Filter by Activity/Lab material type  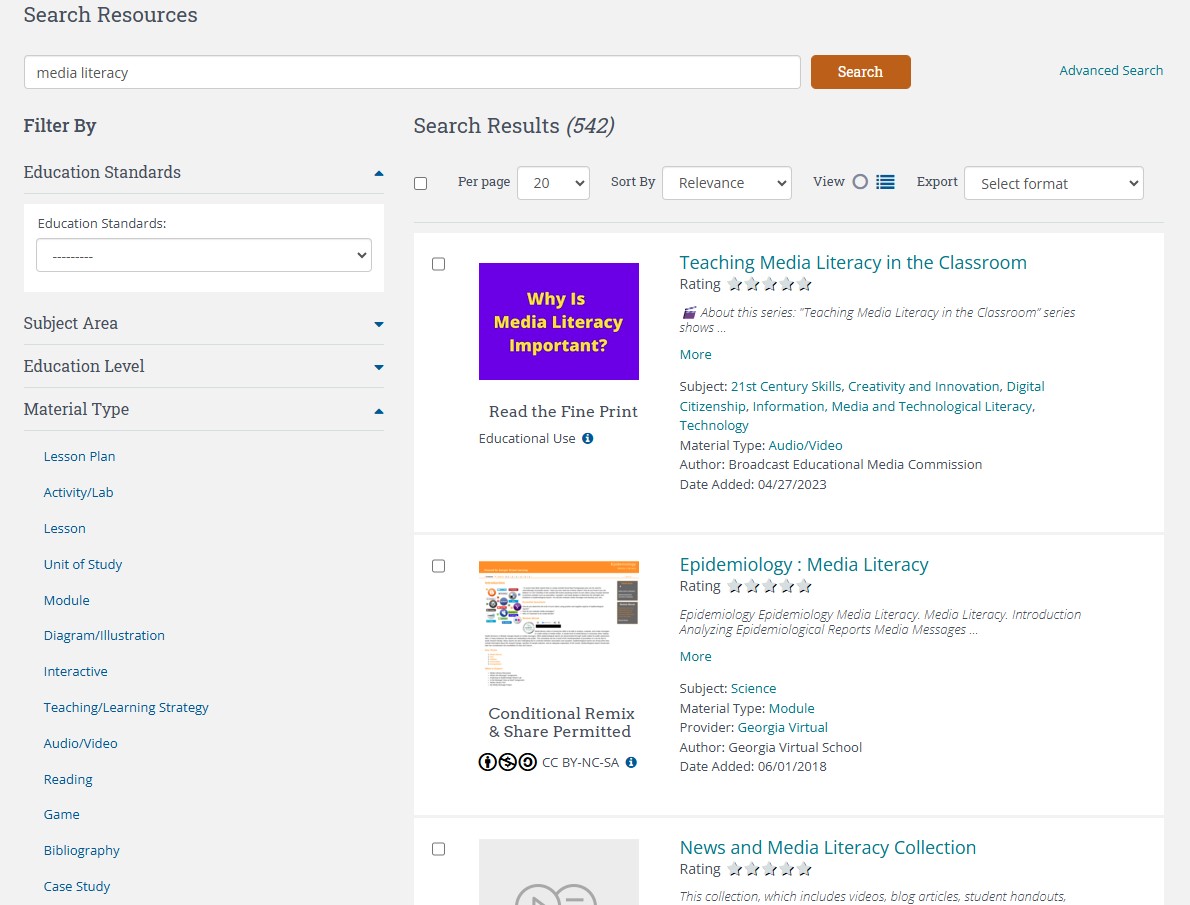(x=78, y=492)
